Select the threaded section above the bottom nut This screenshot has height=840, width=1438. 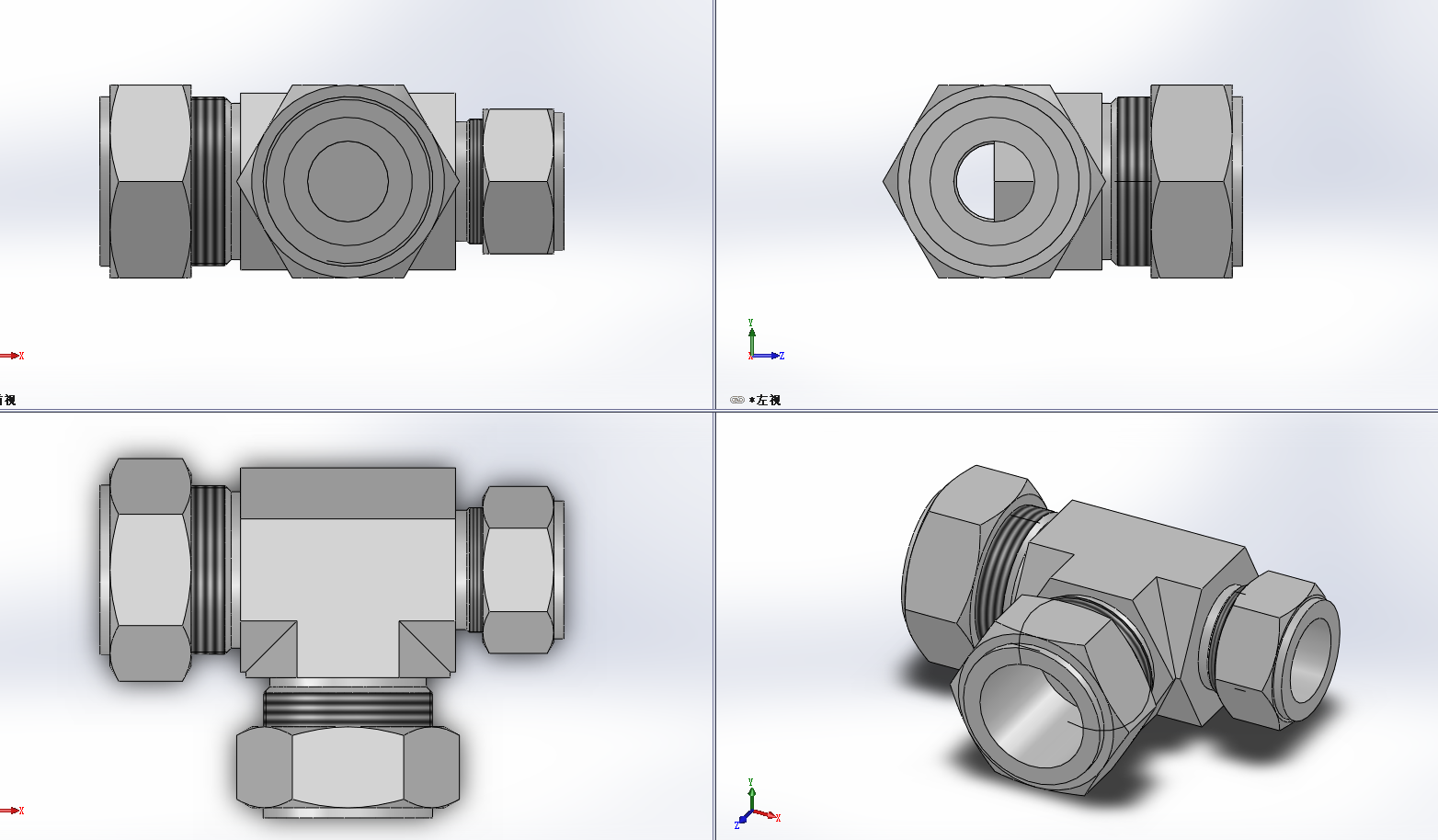coord(348,708)
